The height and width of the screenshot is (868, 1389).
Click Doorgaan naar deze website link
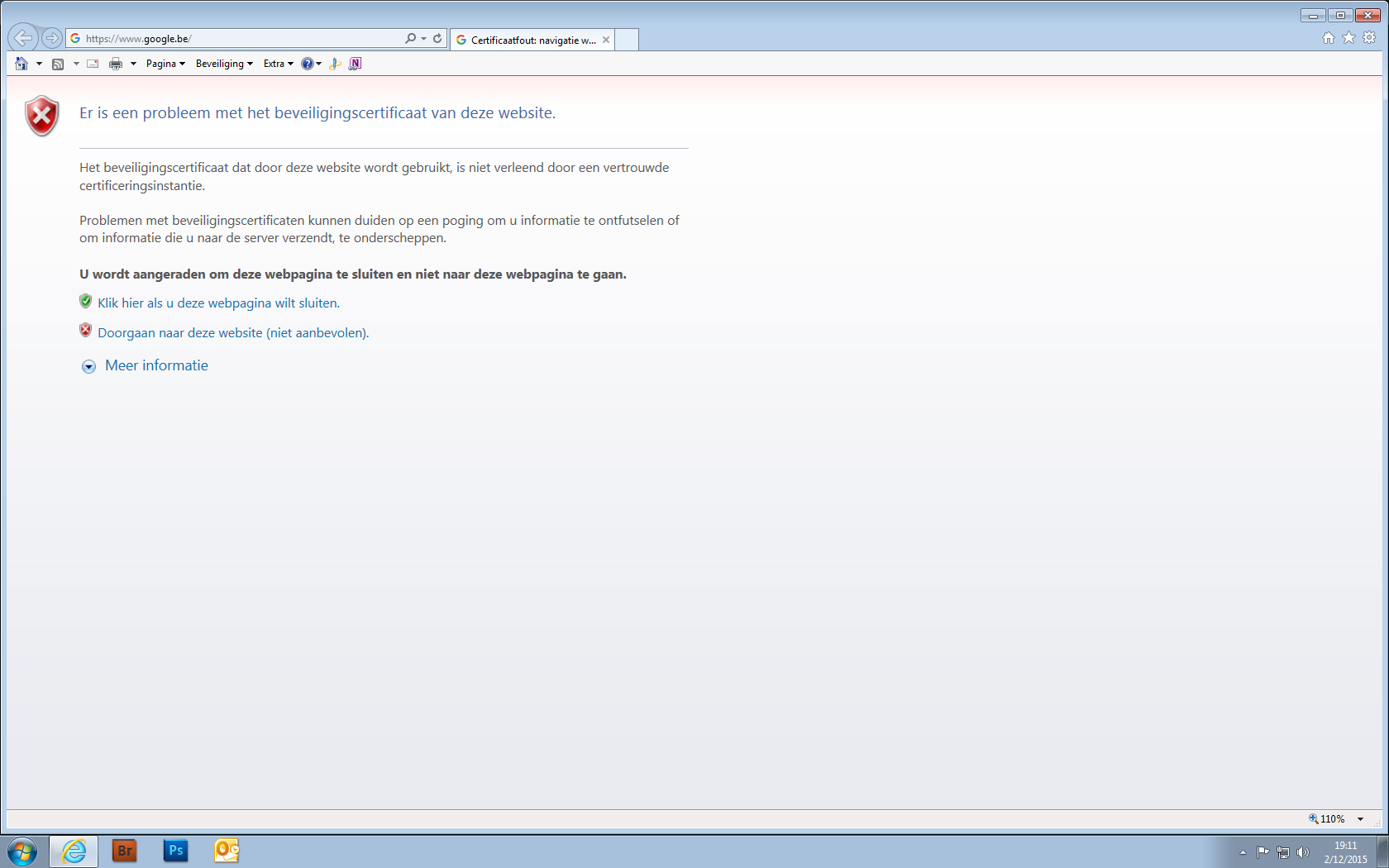(x=233, y=333)
